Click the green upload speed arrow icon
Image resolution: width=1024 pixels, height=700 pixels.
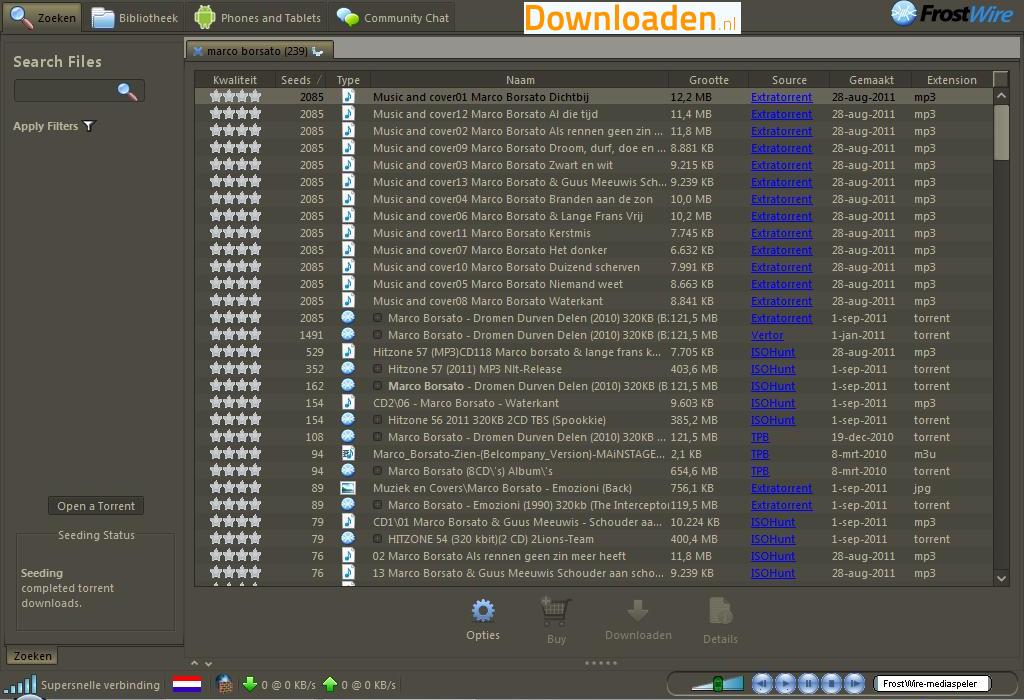click(x=330, y=684)
